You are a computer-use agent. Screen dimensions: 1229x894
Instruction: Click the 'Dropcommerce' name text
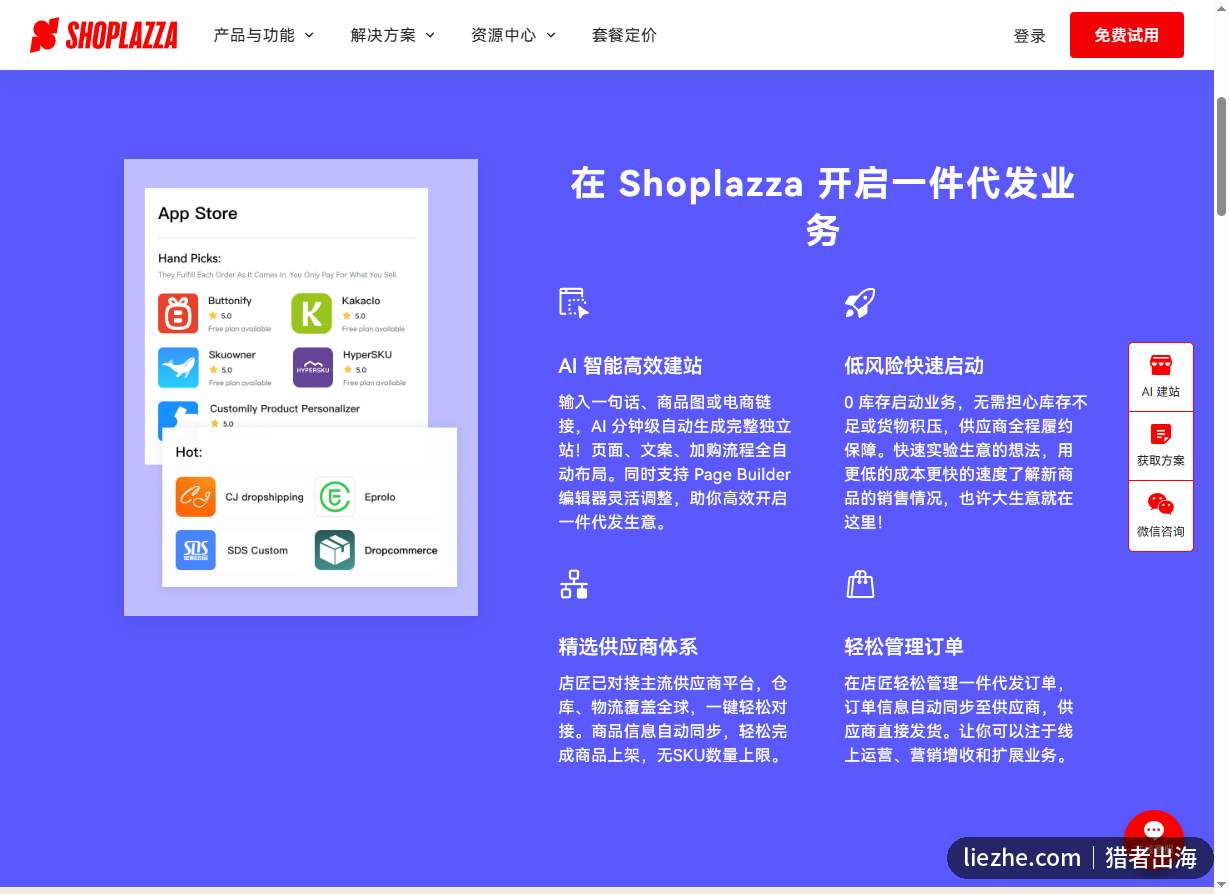(401, 550)
